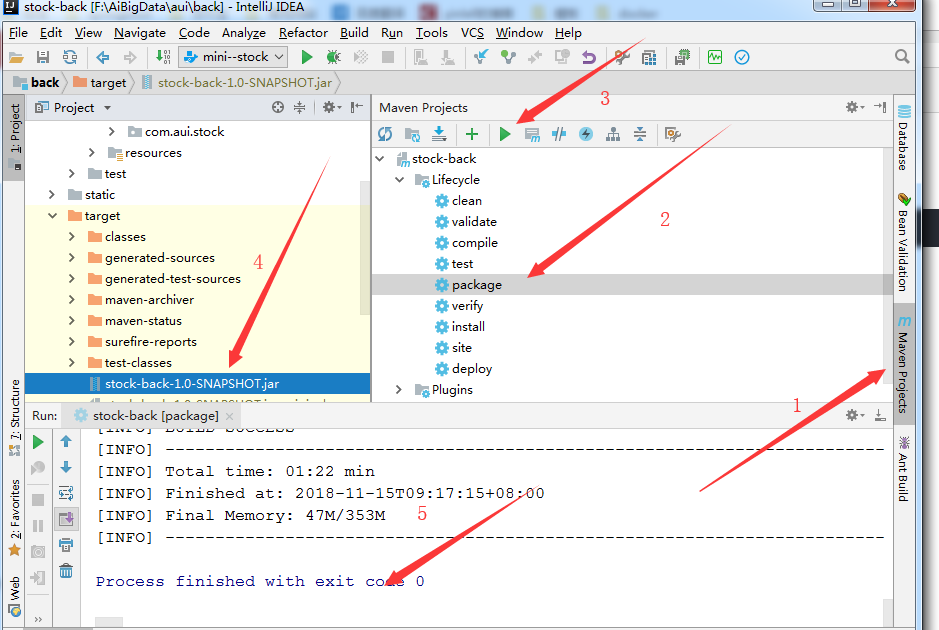The image size is (939, 630).
Task: Click back breadcrumb in navigation bar
Action: point(37,83)
